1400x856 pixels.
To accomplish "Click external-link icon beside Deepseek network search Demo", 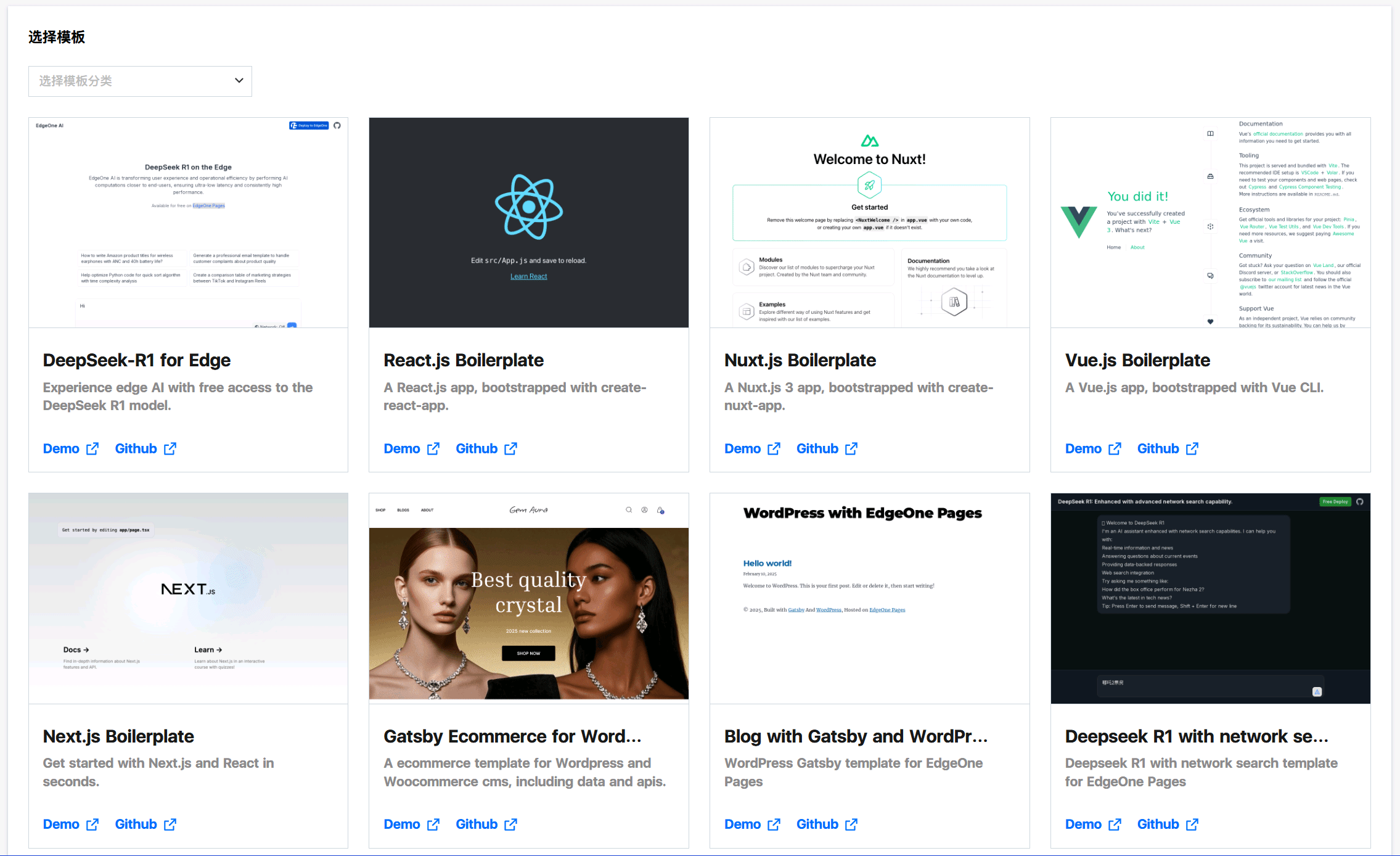I will (1115, 825).
